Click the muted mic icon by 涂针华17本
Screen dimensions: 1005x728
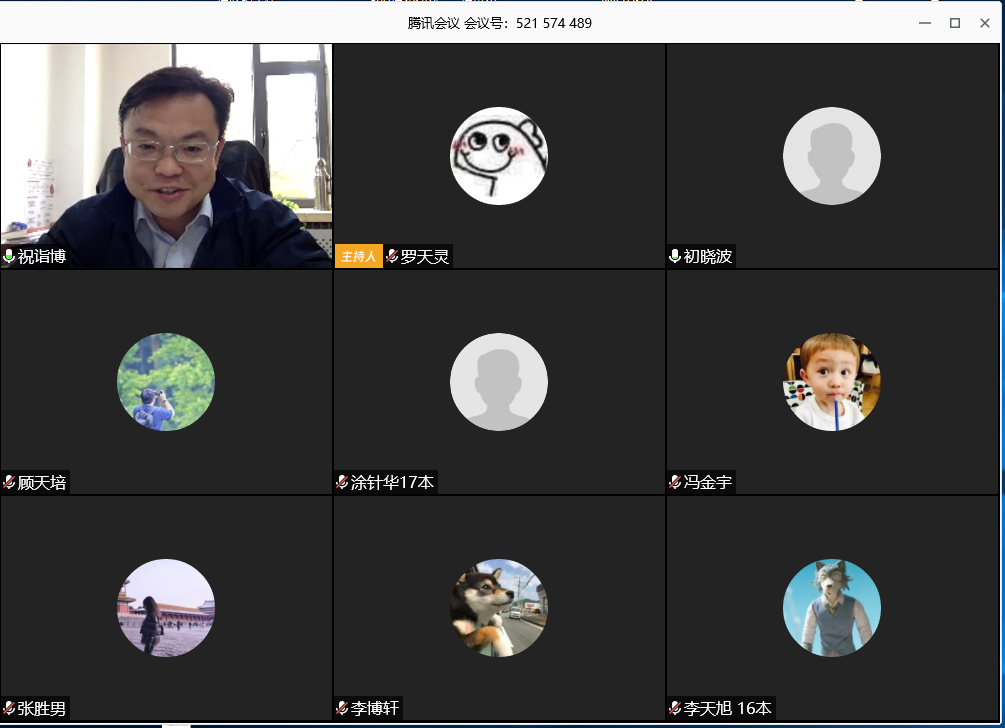342,483
